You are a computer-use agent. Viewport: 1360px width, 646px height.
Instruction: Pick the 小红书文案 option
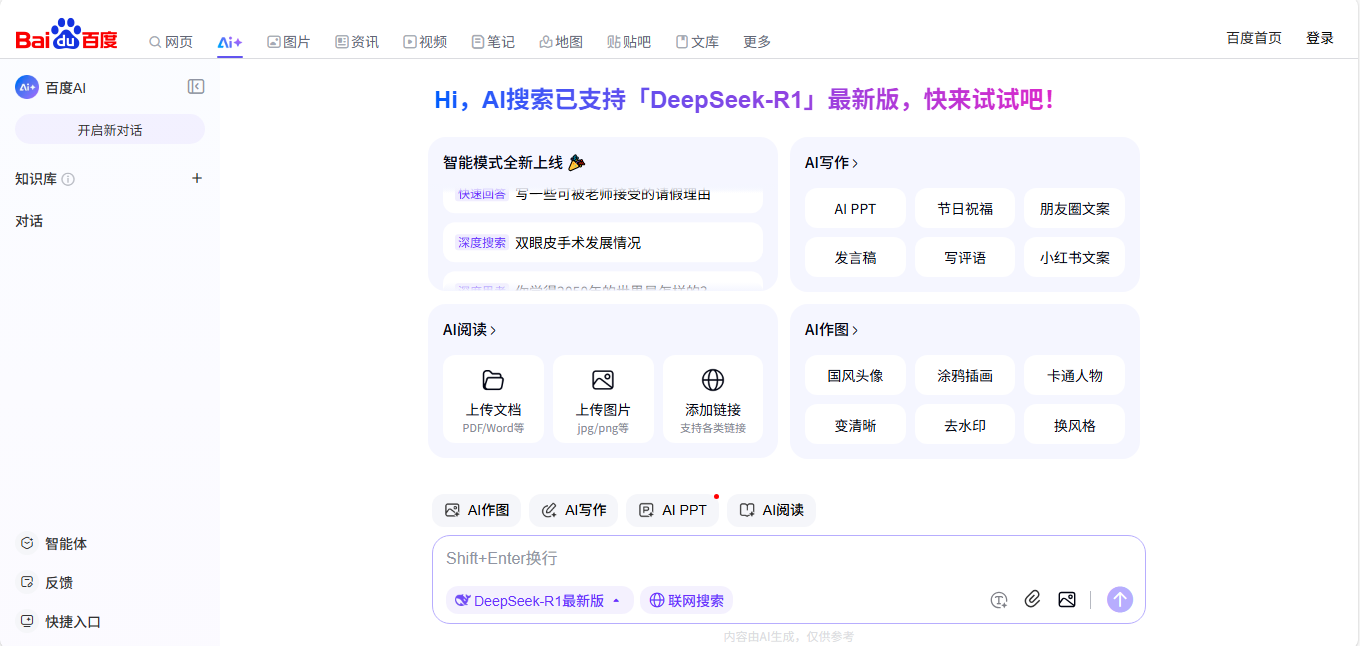(1075, 258)
